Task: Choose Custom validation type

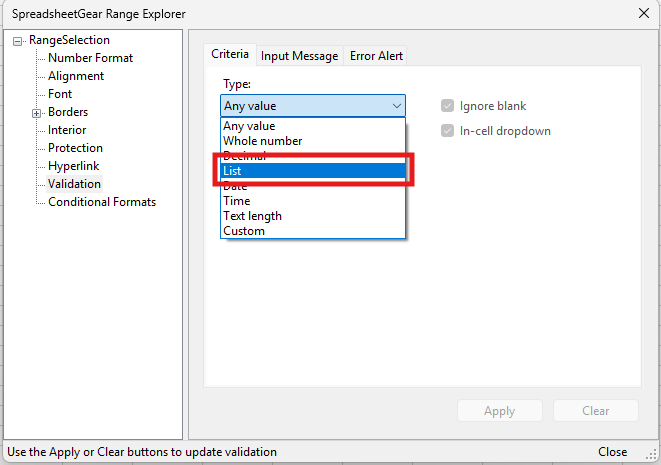Action: (x=244, y=231)
